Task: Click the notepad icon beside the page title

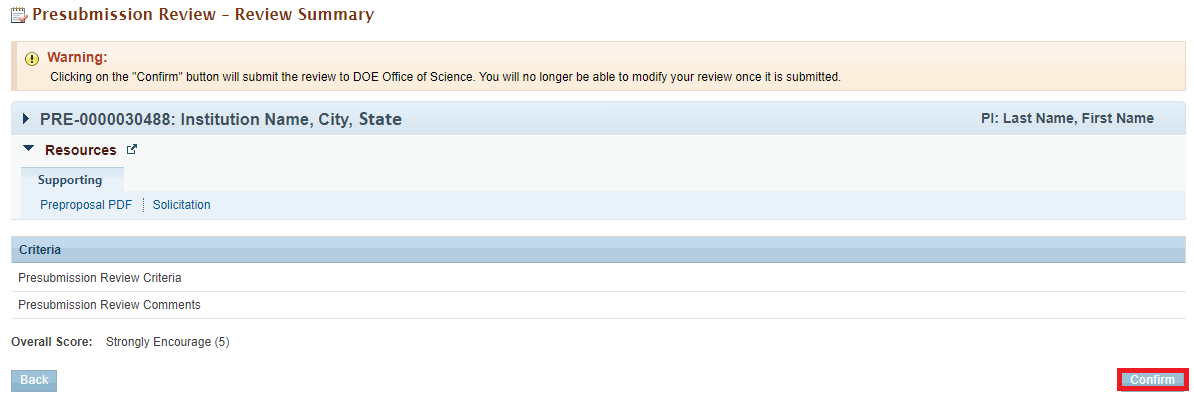Action: click(x=19, y=15)
